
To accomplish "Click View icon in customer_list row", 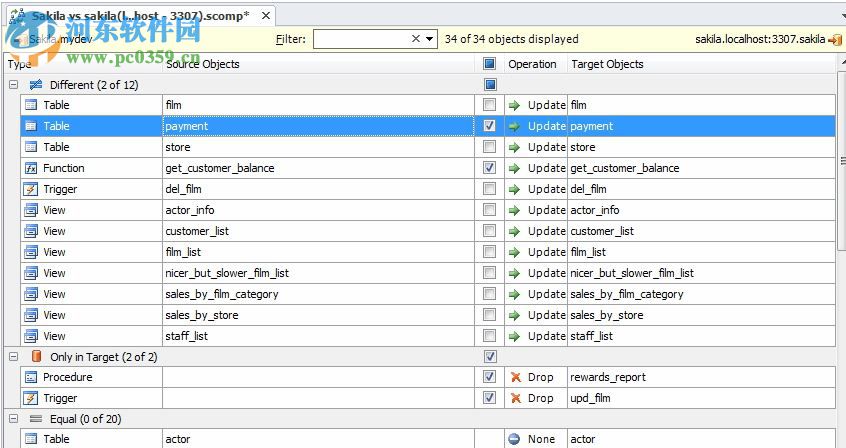I will (x=31, y=231).
